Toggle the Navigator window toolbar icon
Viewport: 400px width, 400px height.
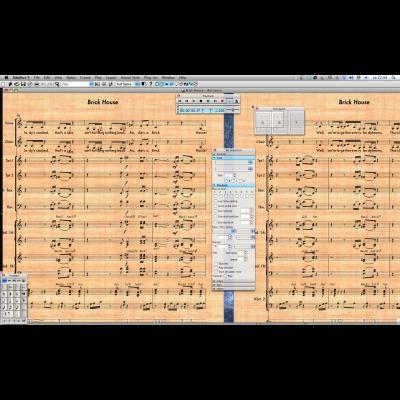click(157, 84)
